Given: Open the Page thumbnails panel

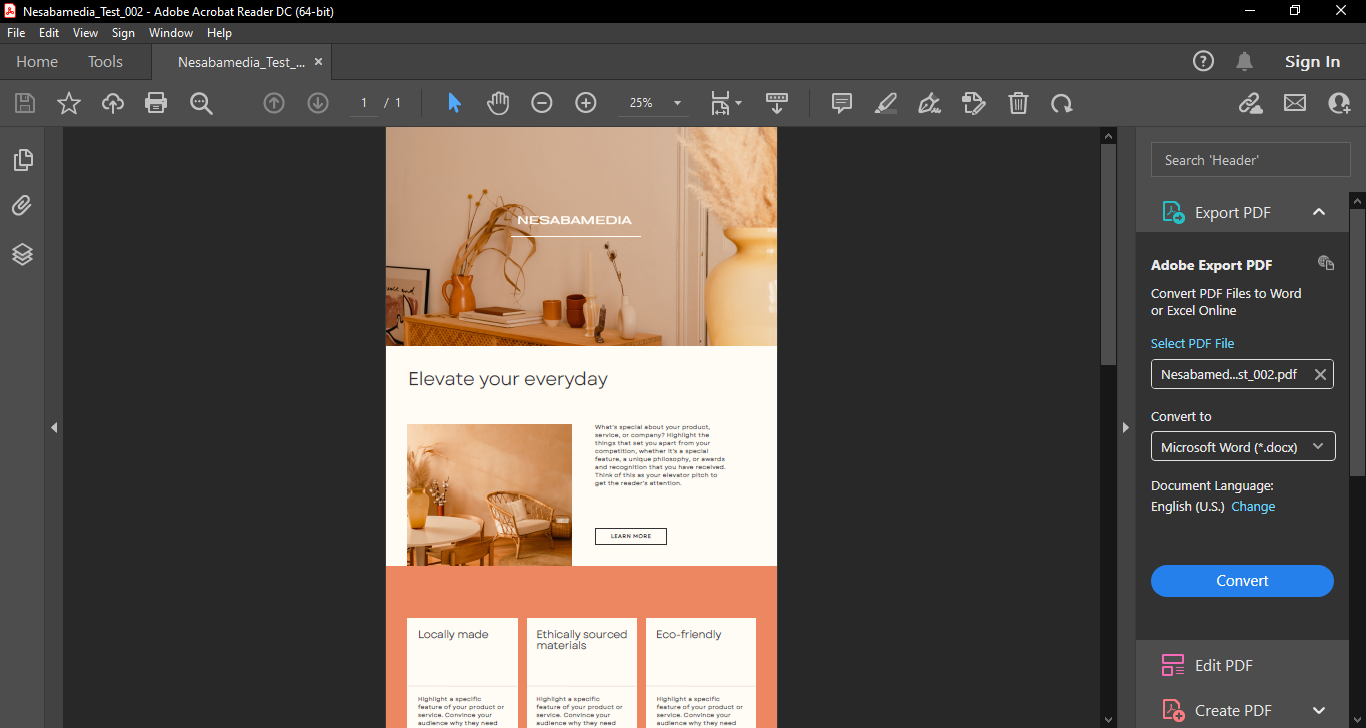Looking at the screenshot, I should pyautogui.click(x=22, y=160).
